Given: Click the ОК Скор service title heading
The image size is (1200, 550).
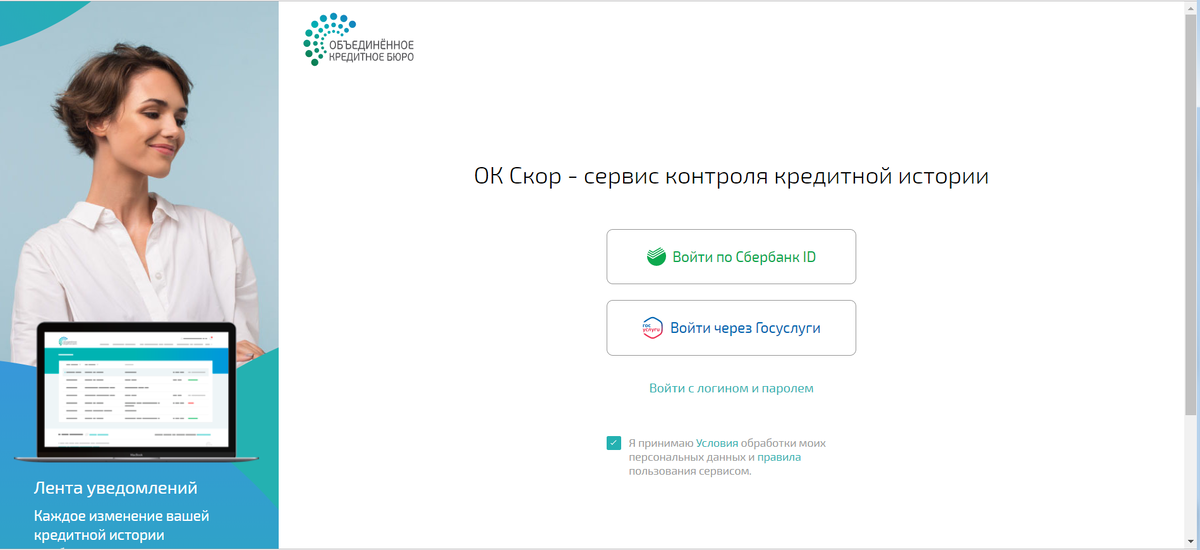Looking at the screenshot, I should coord(731,177).
